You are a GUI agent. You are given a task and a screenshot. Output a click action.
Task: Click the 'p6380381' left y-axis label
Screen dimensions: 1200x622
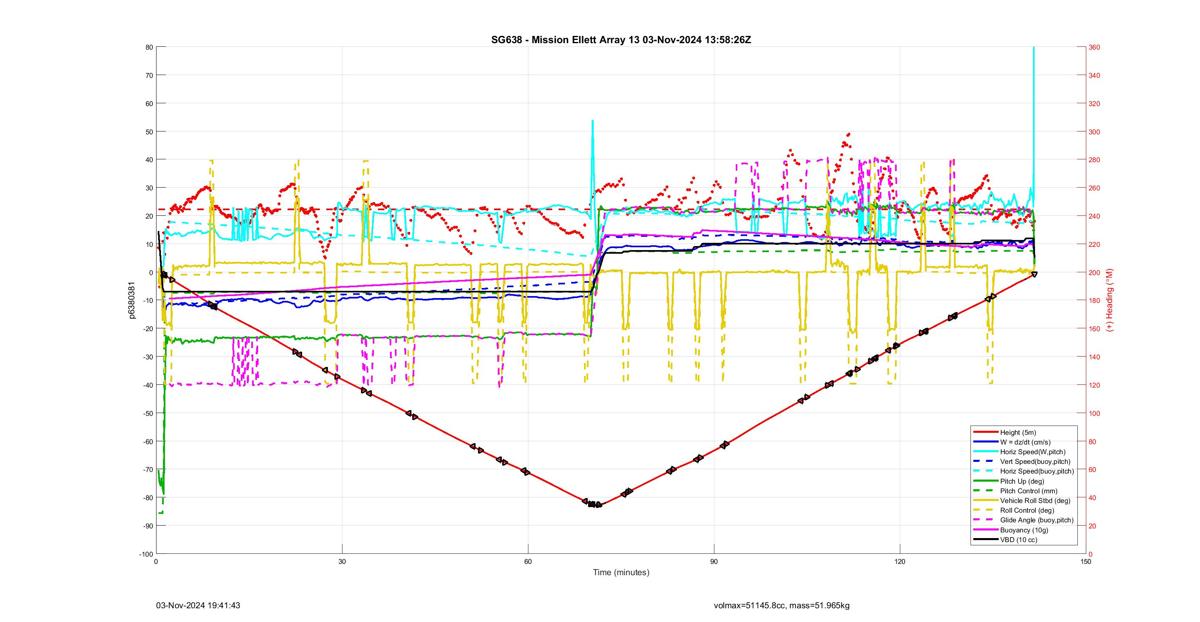(x=131, y=300)
